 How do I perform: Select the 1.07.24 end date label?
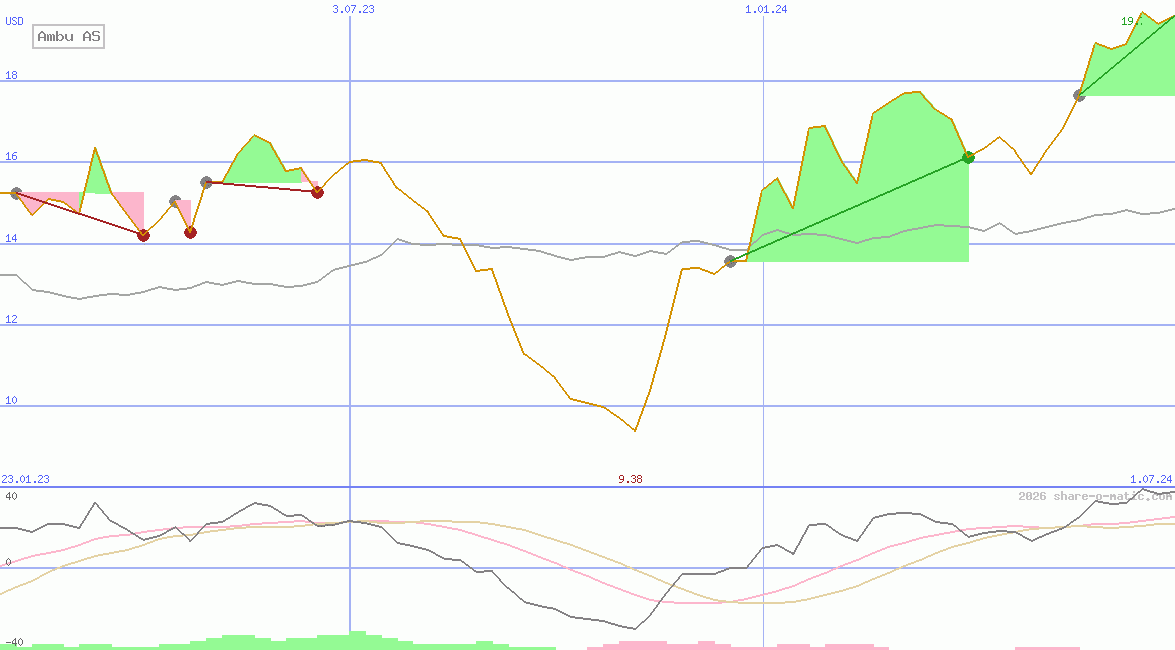[1150, 479]
